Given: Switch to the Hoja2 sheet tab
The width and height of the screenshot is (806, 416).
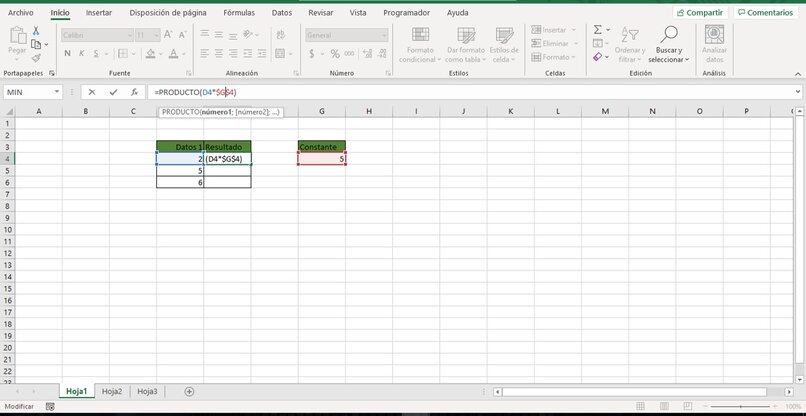Looking at the screenshot, I should [x=111, y=391].
